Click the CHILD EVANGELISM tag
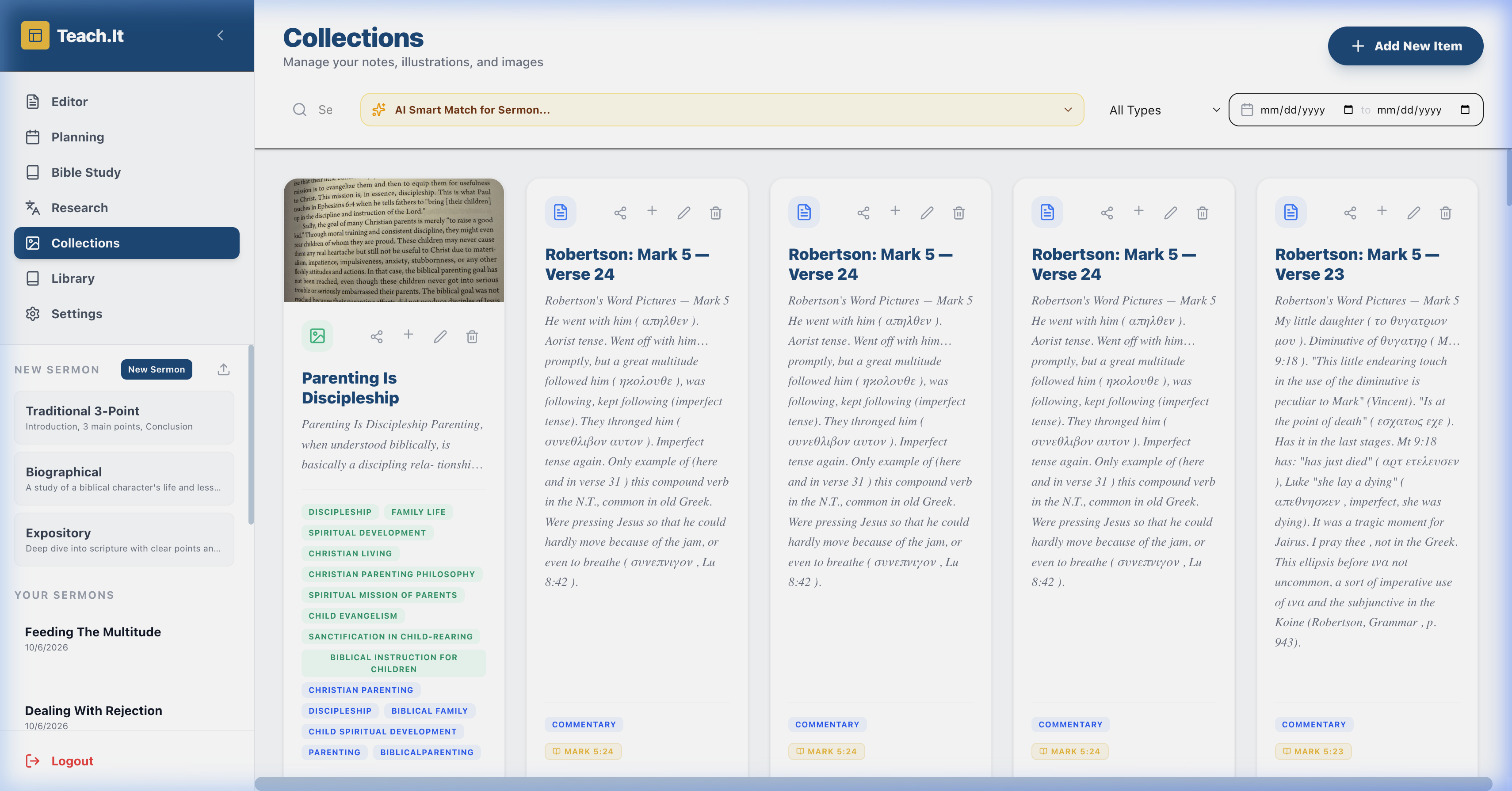This screenshot has height=791, width=1512. pyautogui.click(x=353, y=616)
